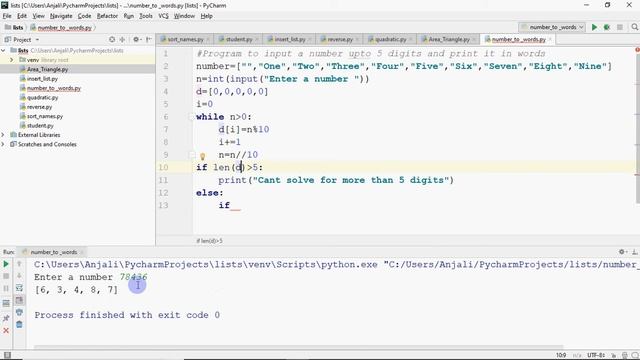The image size is (640, 360).
Task: Hide the Run panel with download-style icon
Action: point(634,252)
